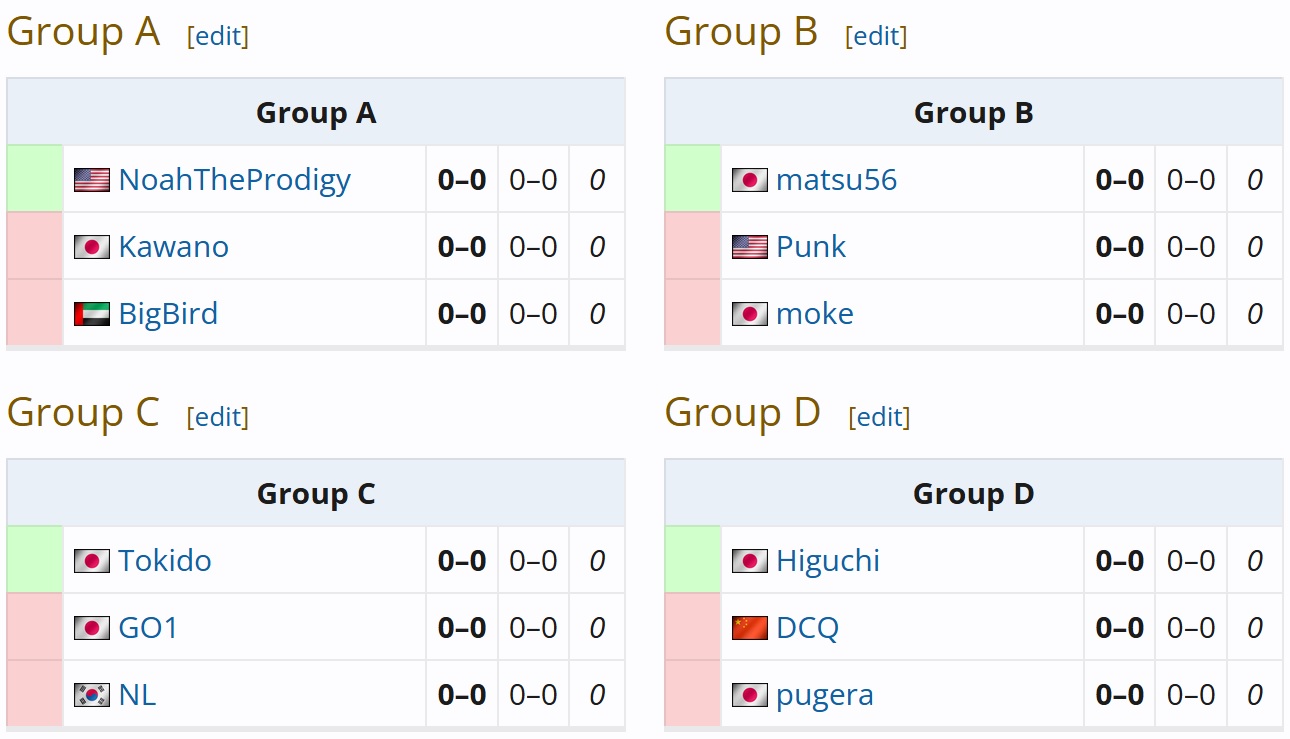
Task: Click the China flag icon beside DCQ
Action: (x=750, y=628)
